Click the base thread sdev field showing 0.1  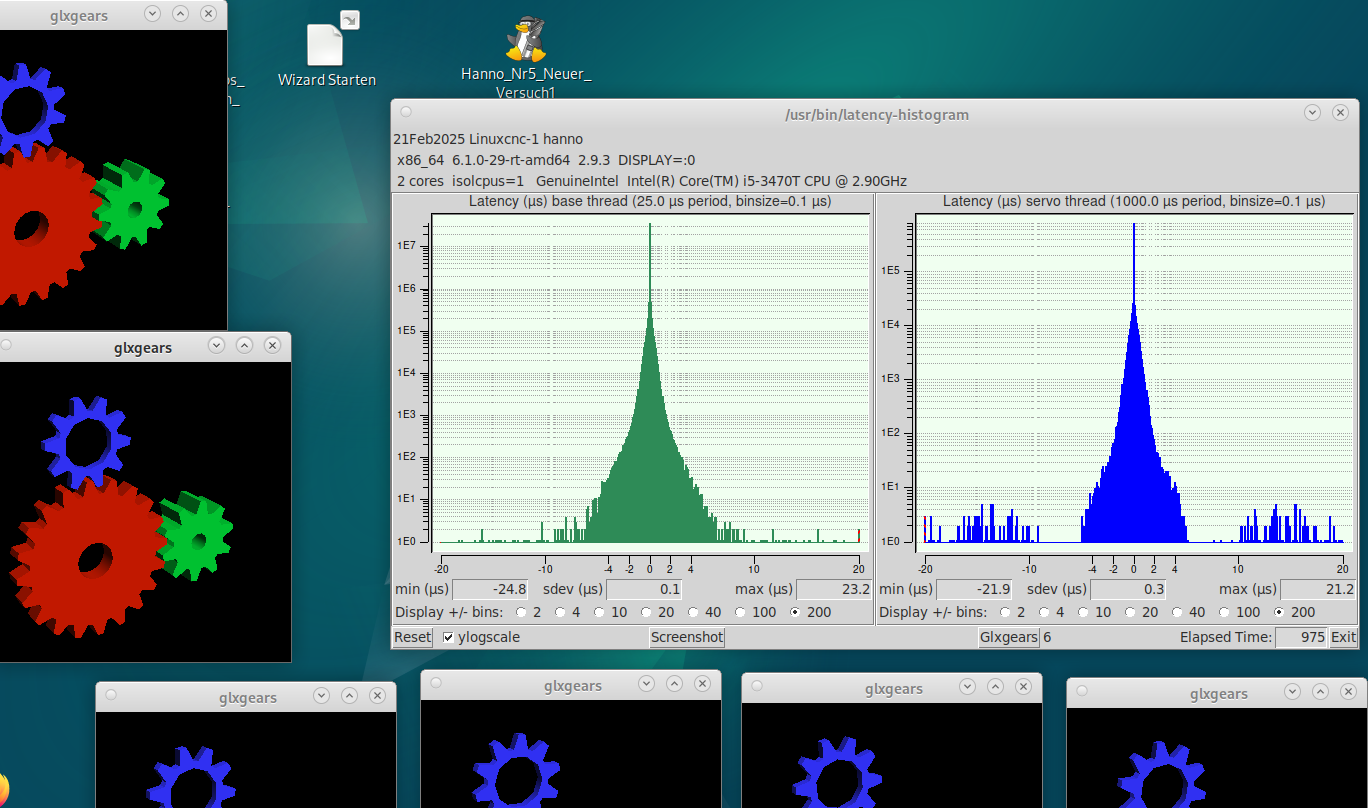point(644,590)
